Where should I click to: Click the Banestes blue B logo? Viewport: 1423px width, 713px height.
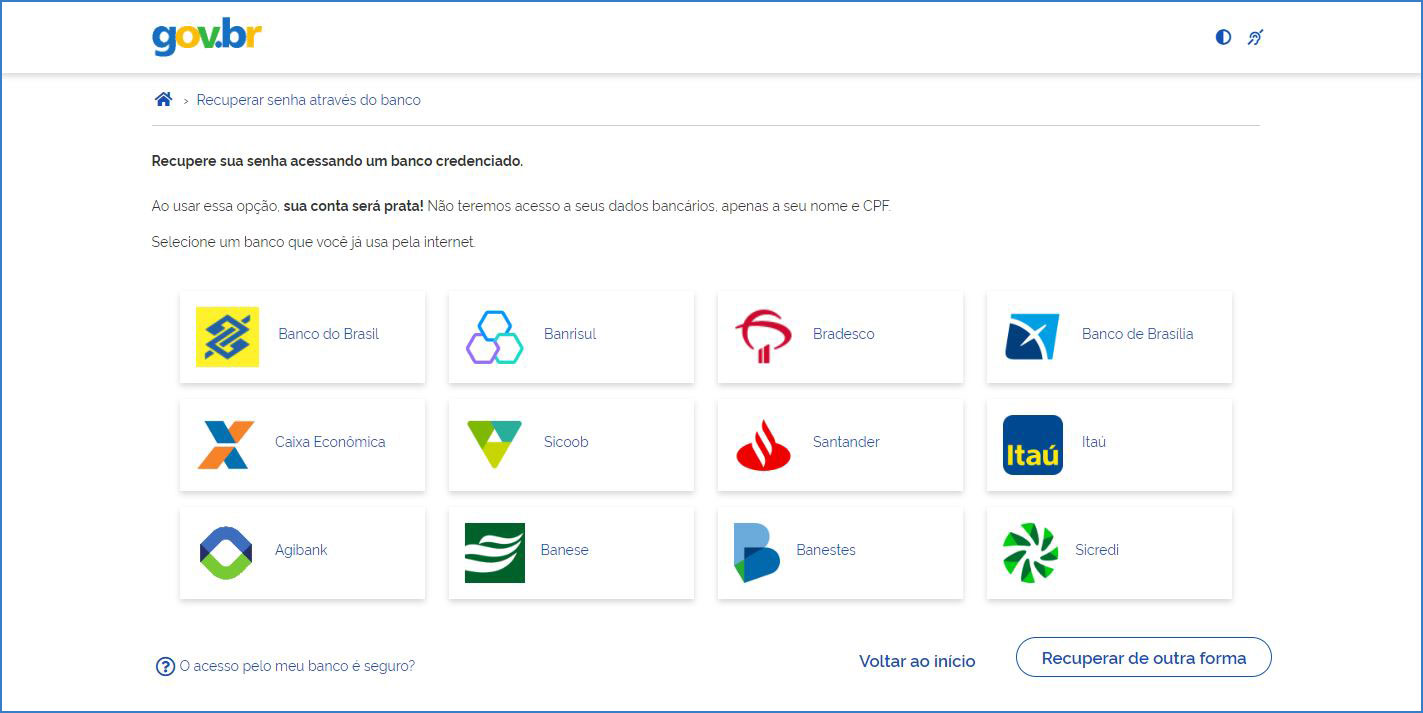pyautogui.click(x=756, y=552)
